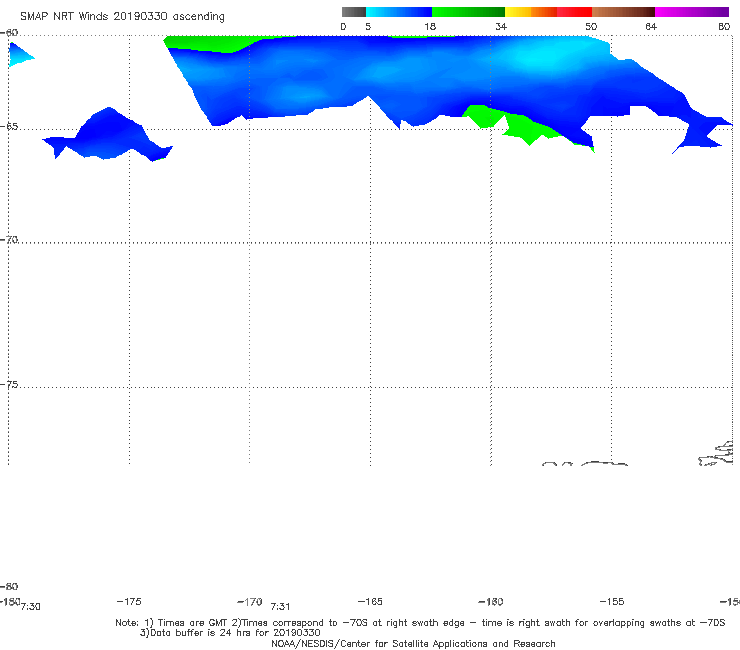Click the isolated blue wind patch near -175
740x650 pixels.
[x=109, y=136]
